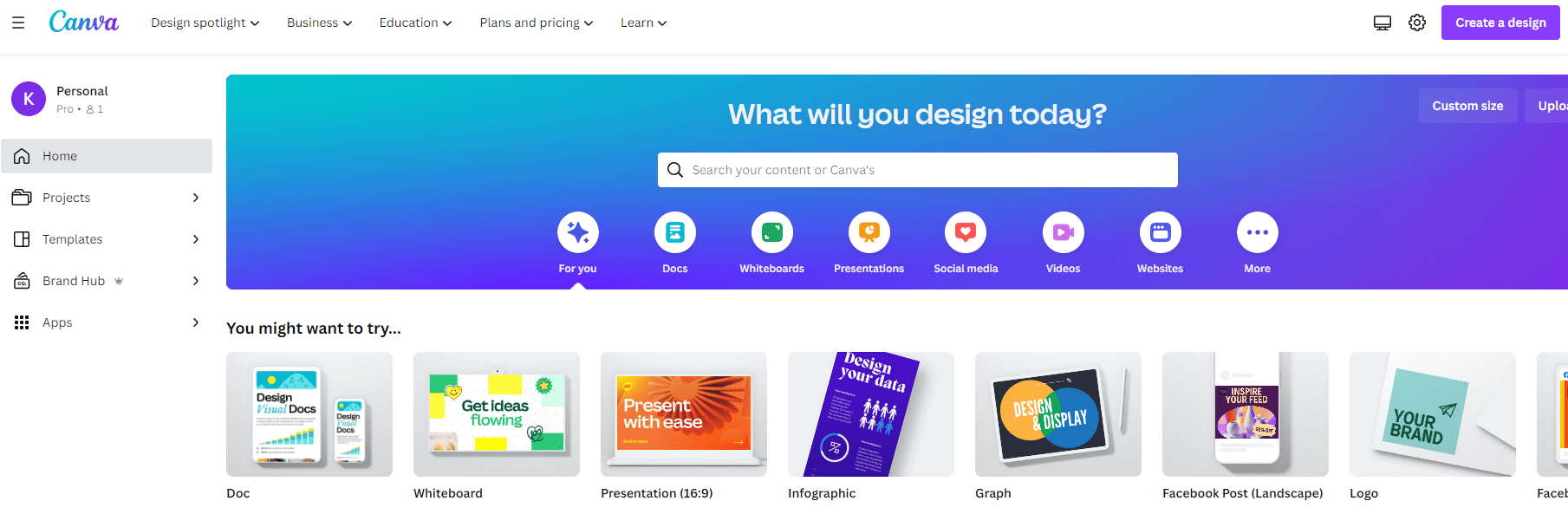Open the hamburger menu icon
The width and height of the screenshot is (1568, 514).
[18, 23]
